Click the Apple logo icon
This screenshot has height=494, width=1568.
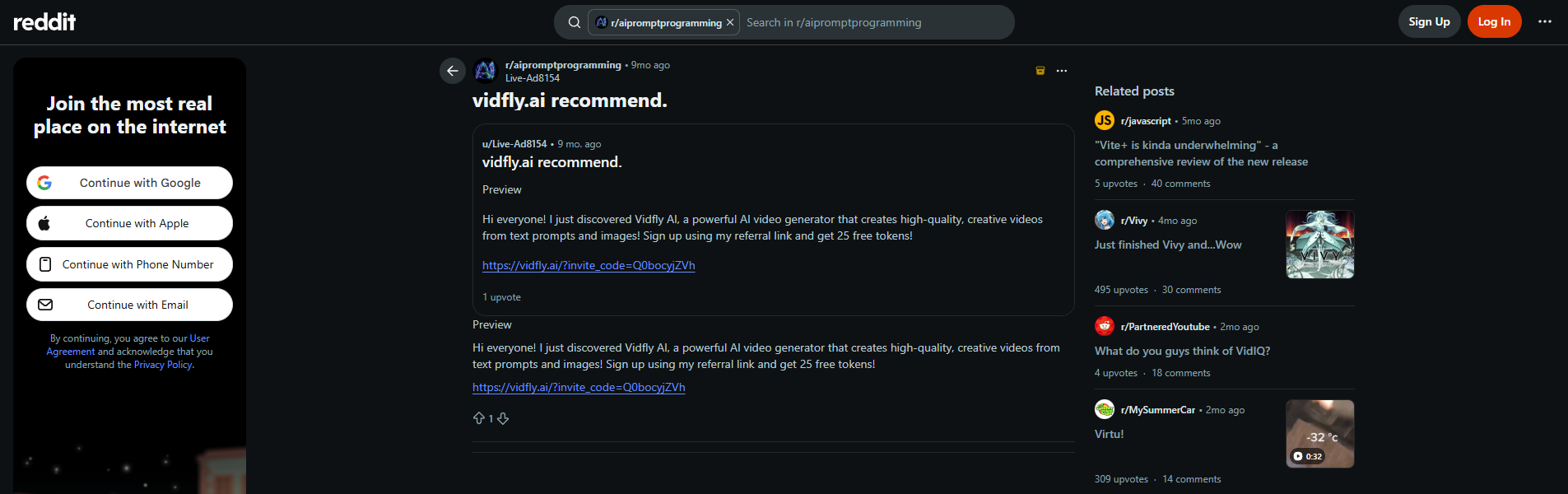click(x=44, y=223)
